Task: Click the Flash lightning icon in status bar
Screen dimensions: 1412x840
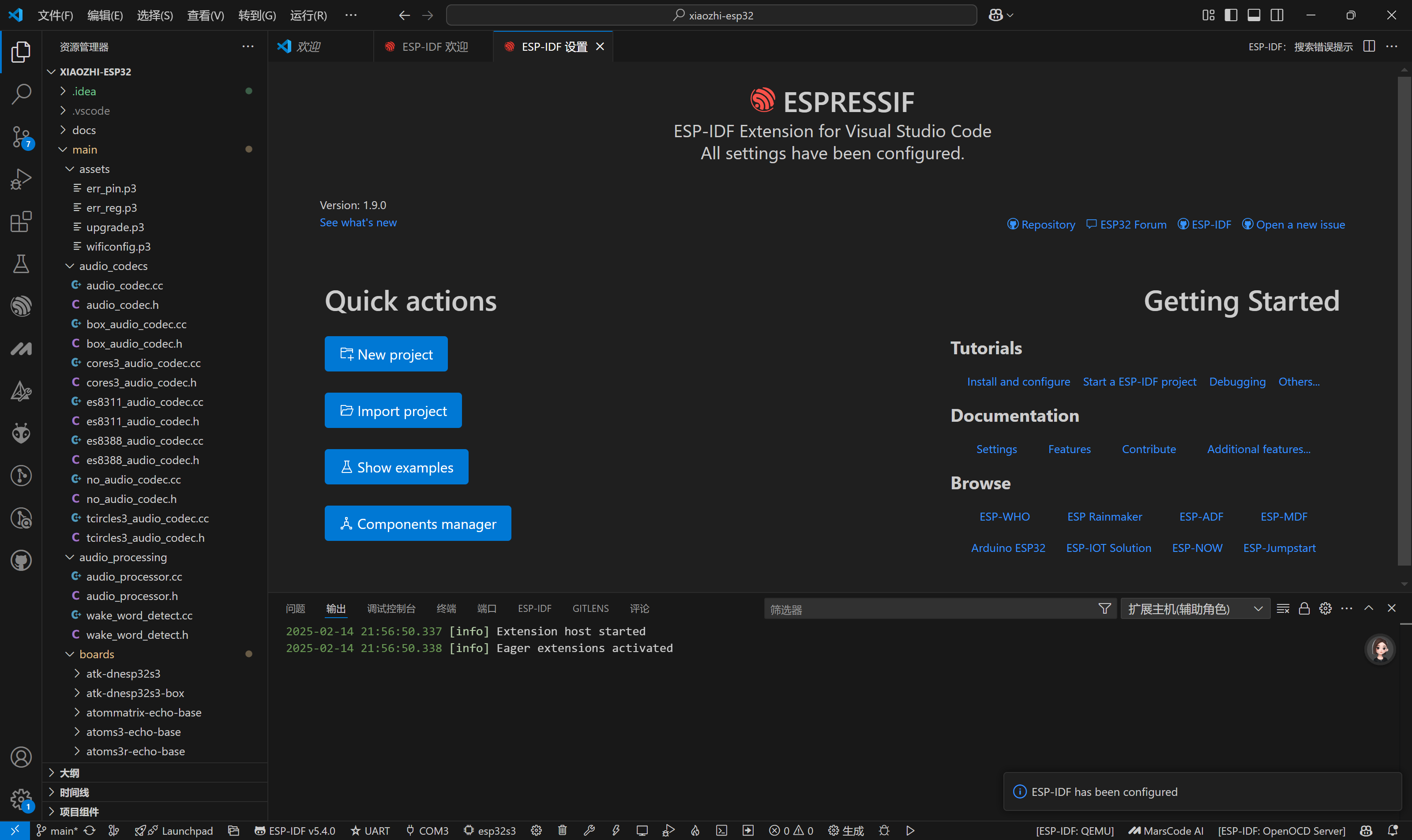Action: point(616,830)
